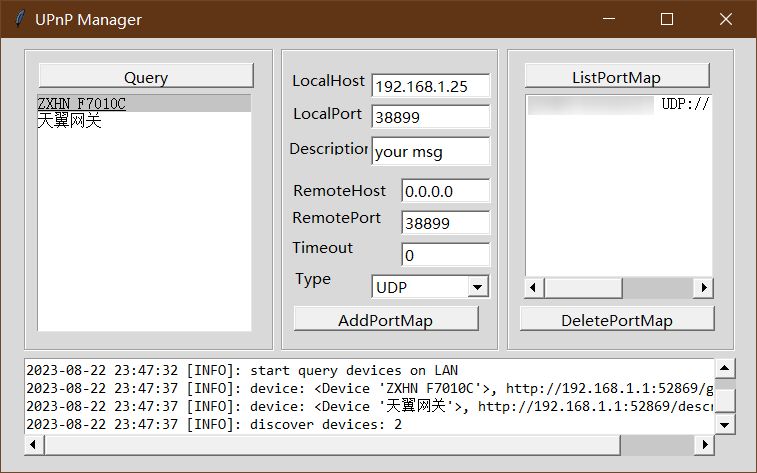Click log line 'start query devices on LAN'
757x473 pixels.
[354, 371]
